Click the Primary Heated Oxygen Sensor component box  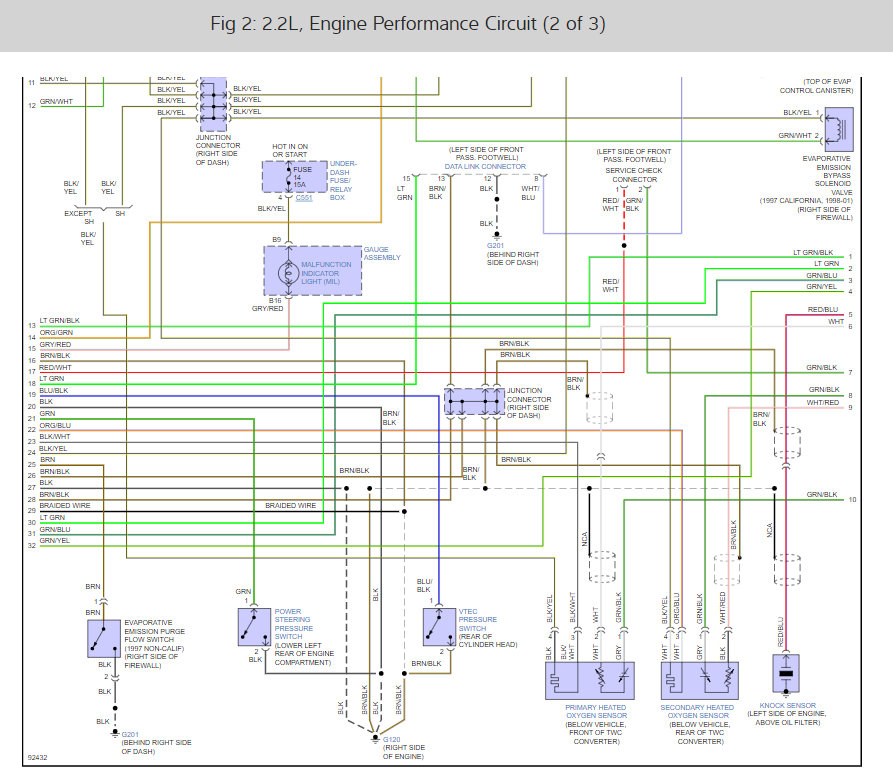pos(589,681)
